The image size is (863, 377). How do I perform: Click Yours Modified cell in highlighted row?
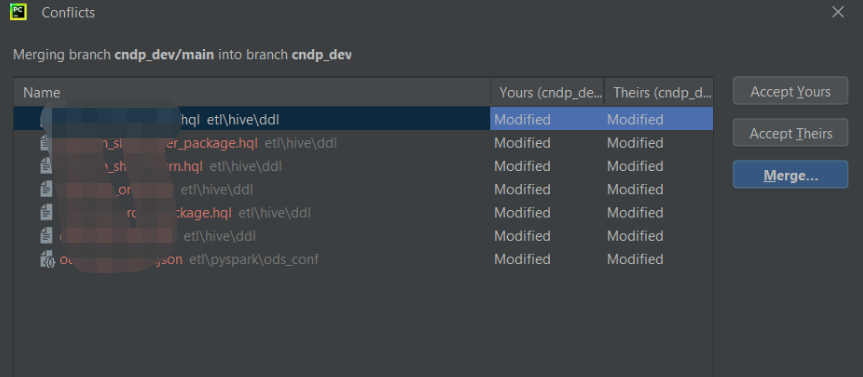[x=522, y=119]
